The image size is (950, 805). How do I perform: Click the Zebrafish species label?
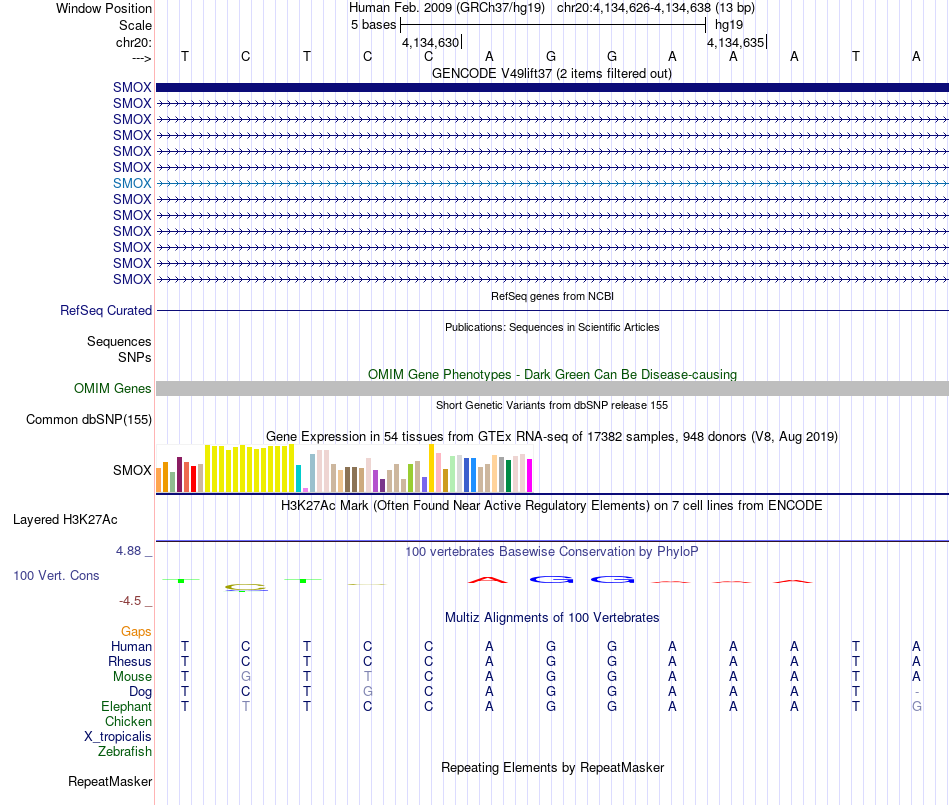[125, 751]
